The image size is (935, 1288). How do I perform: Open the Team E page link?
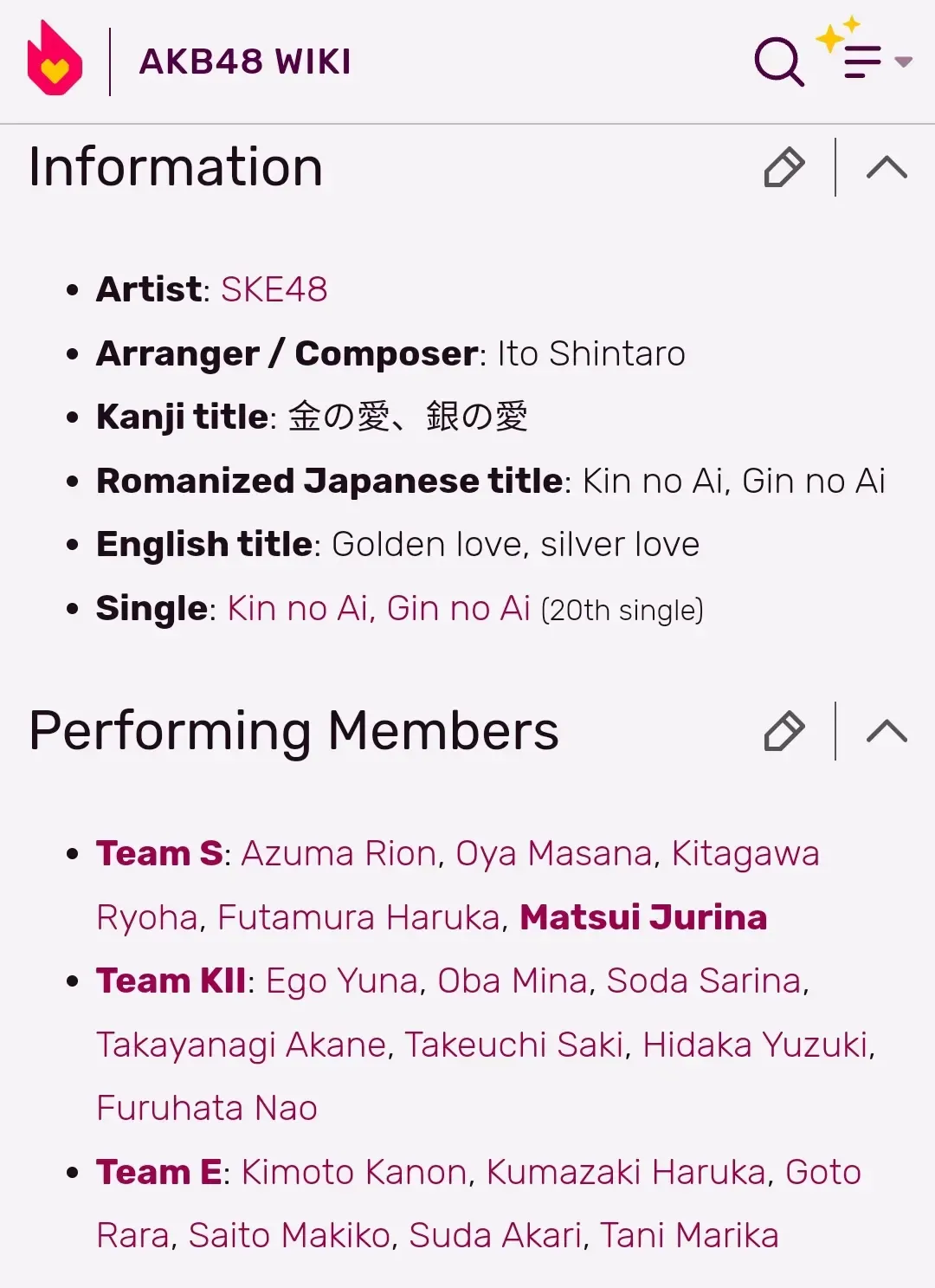coord(159,1172)
